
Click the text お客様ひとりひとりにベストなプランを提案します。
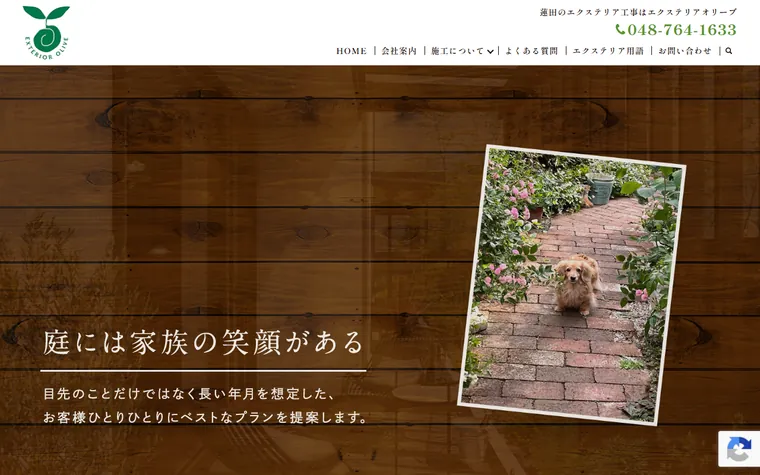(x=206, y=417)
